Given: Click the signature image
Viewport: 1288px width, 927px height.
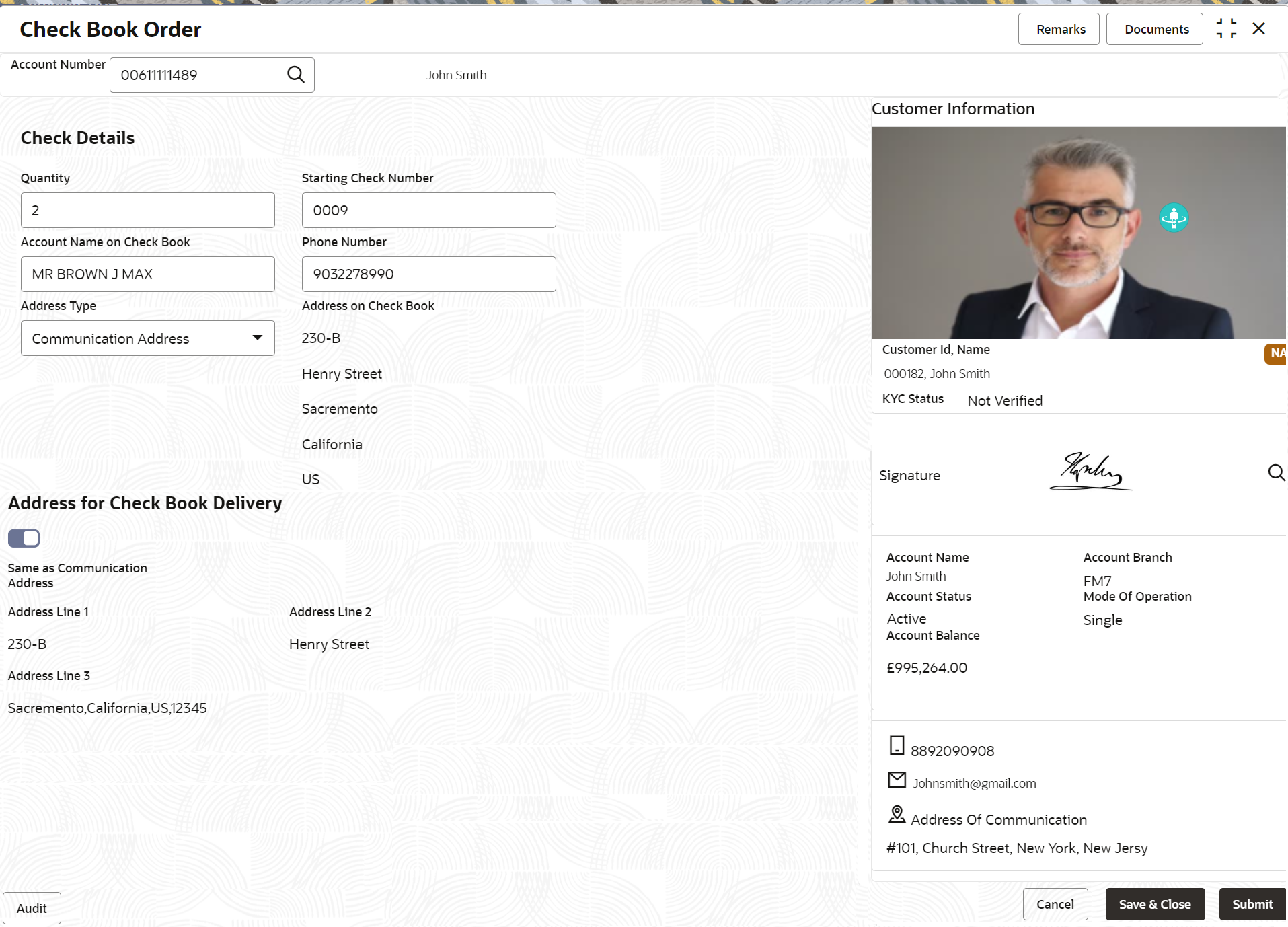Looking at the screenshot, I should coord(1090,472).
